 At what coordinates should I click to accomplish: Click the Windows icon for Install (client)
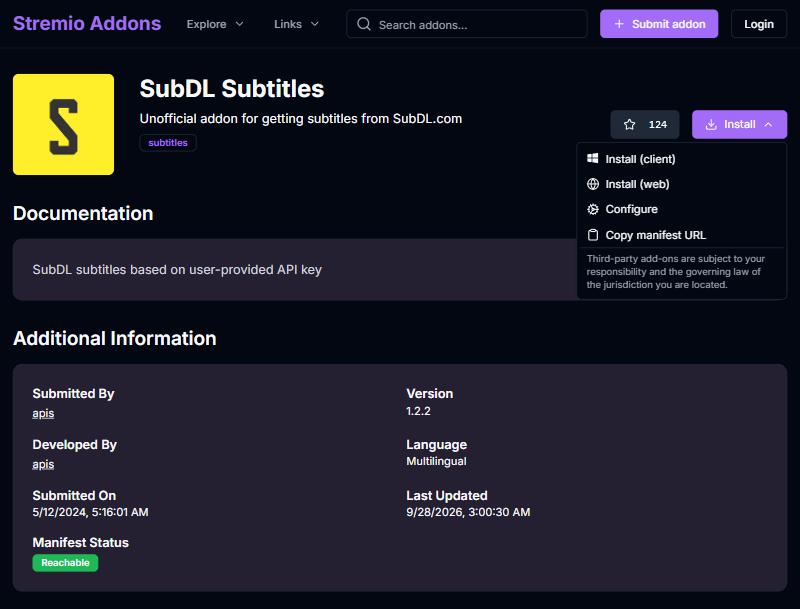592,159
